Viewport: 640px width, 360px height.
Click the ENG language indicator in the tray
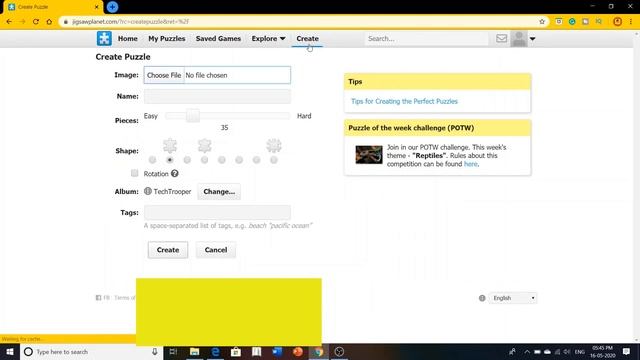click(580, 352)
